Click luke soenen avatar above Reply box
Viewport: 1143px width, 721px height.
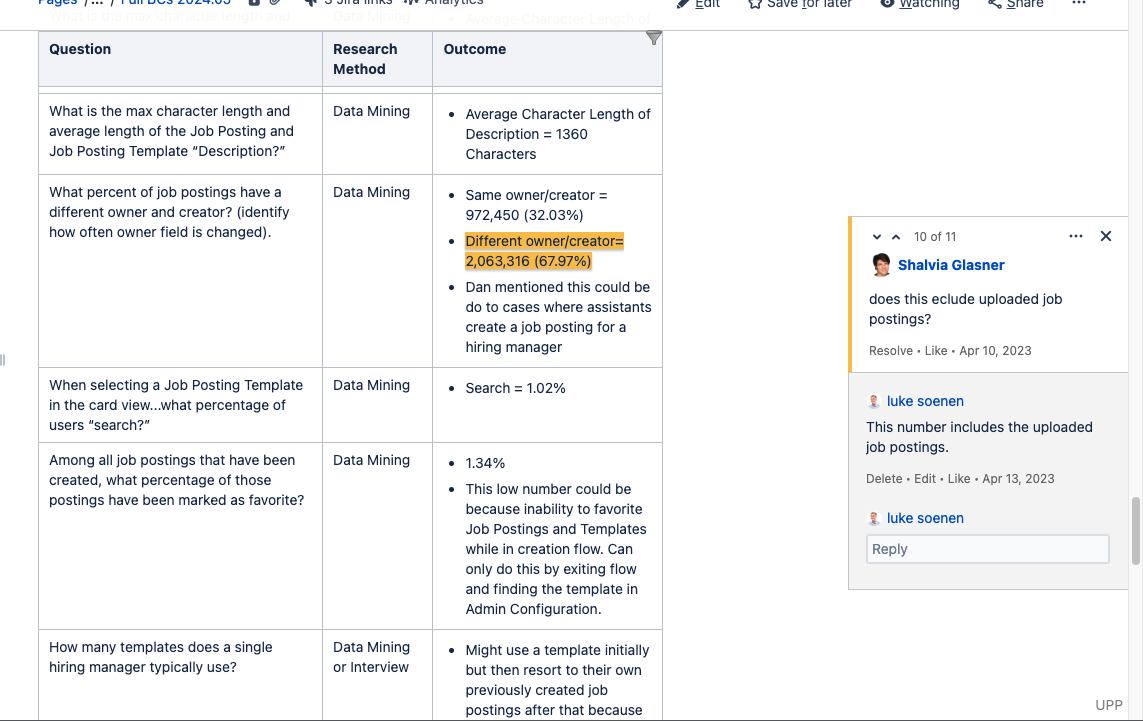[873, 518]
